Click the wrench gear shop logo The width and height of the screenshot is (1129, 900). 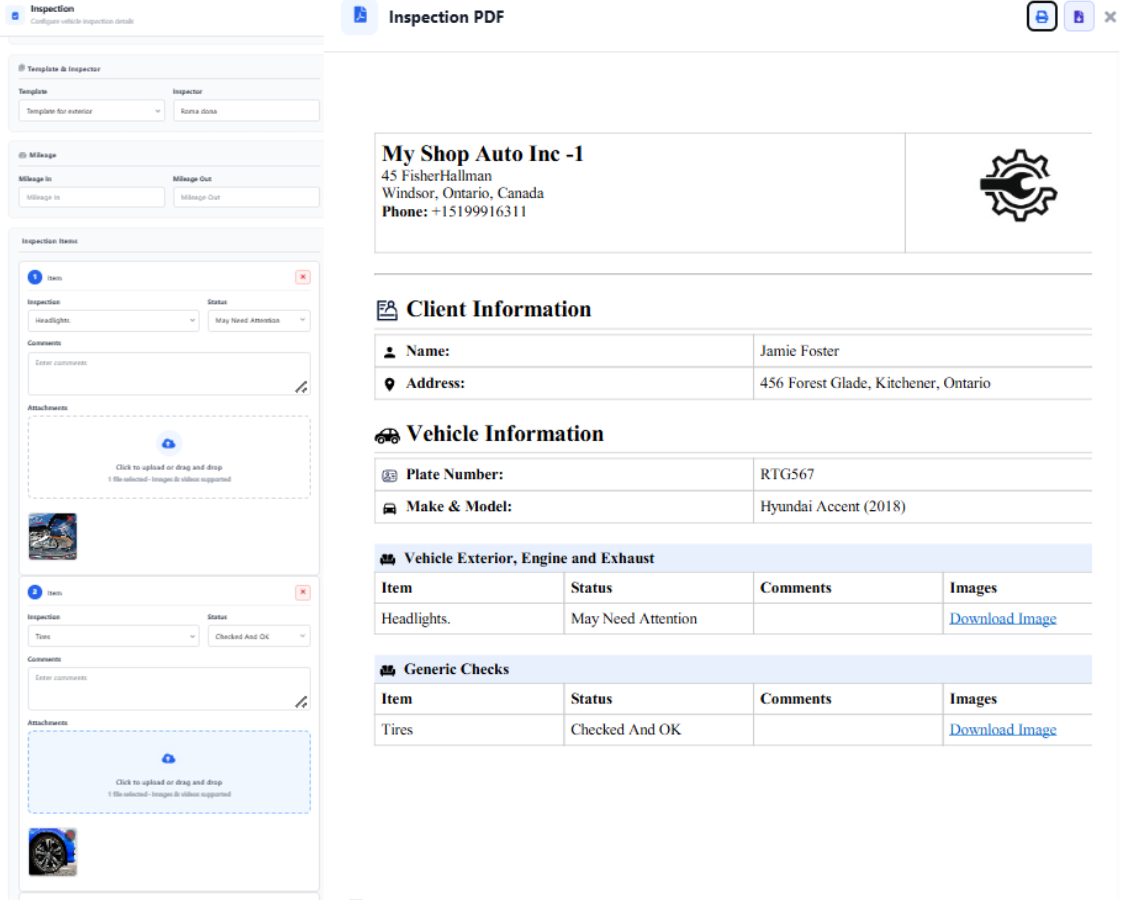[1017, 186]
